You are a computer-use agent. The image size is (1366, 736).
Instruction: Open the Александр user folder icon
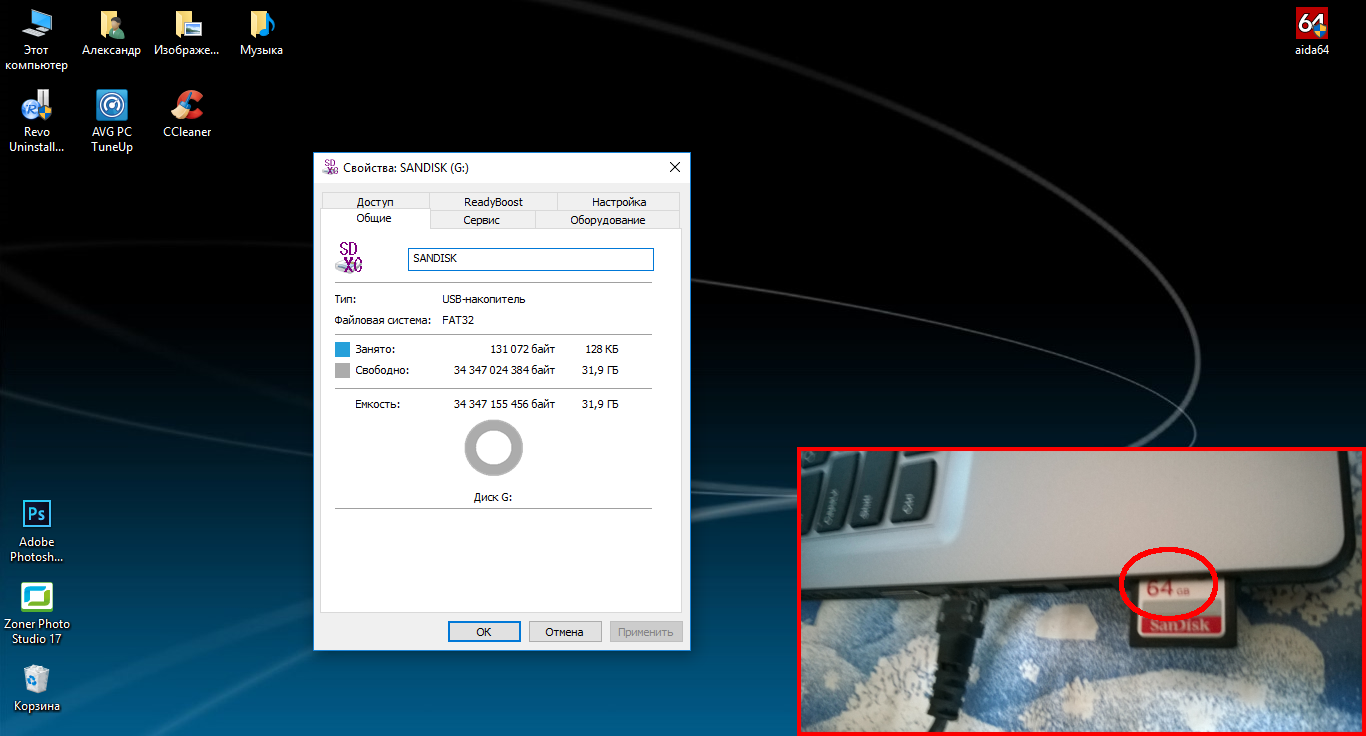click(x=111, y=34)
